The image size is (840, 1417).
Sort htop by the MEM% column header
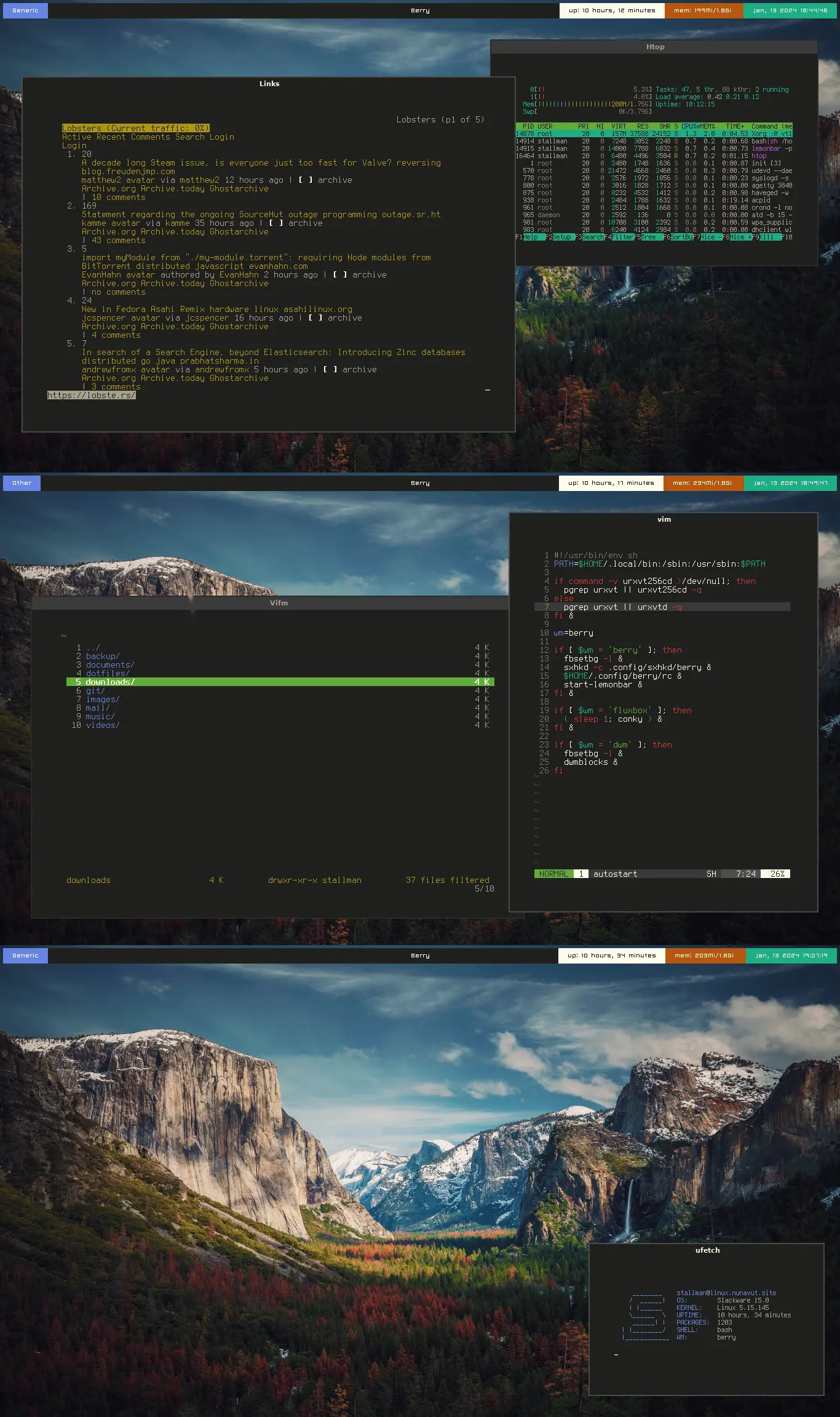(x=708, y=126)
